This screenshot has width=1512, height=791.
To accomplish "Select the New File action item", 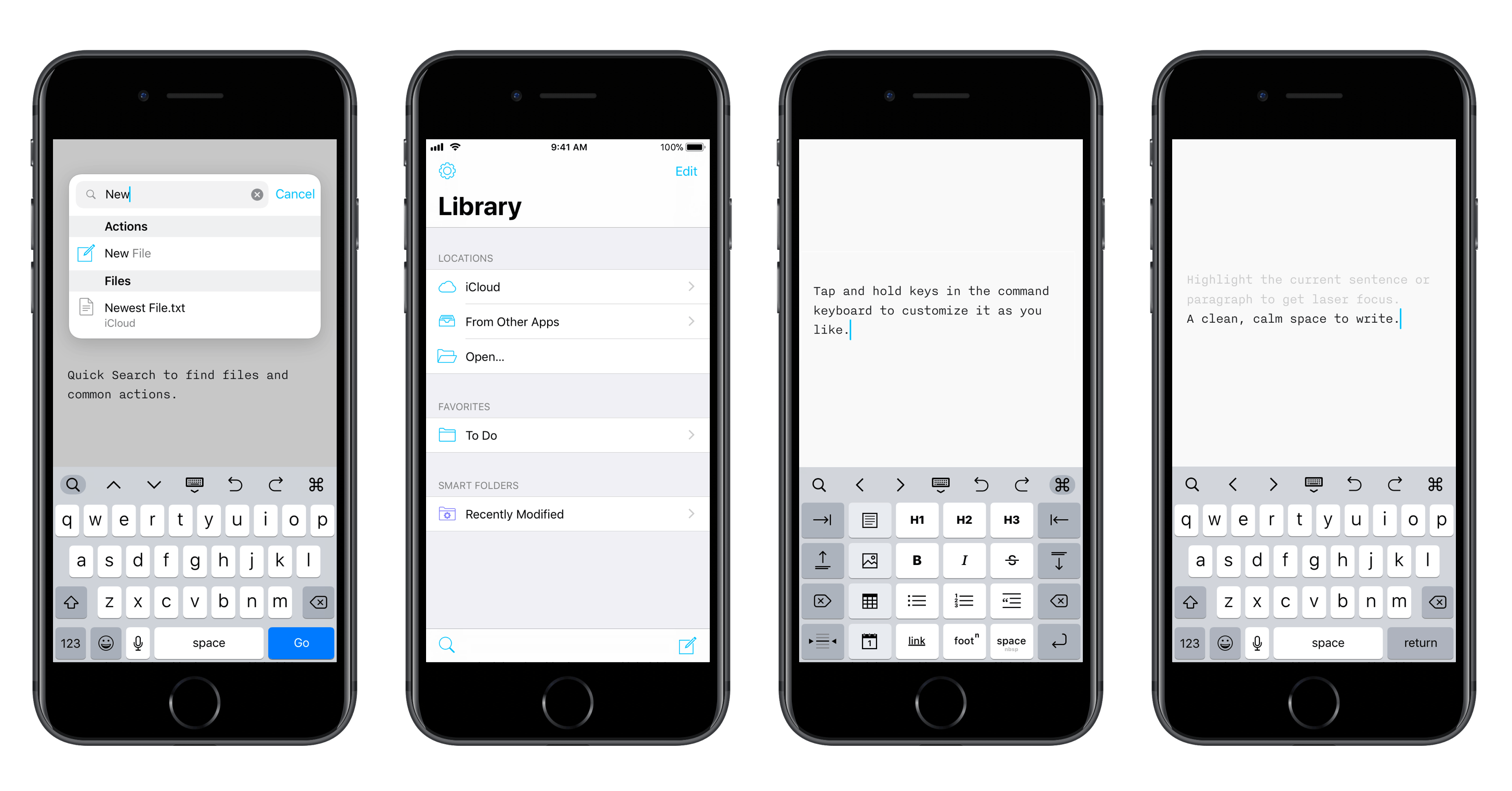I will 190,253.
